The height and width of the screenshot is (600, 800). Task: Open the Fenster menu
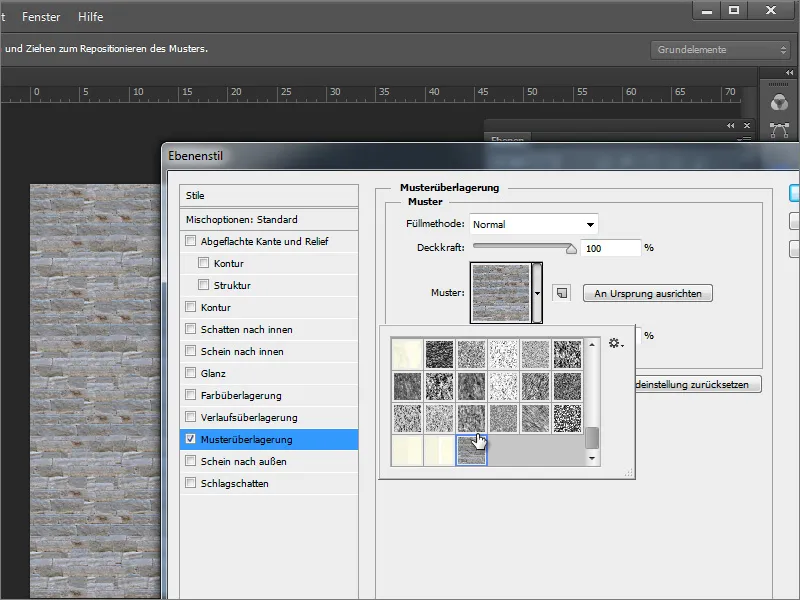[x=41, y=17]
